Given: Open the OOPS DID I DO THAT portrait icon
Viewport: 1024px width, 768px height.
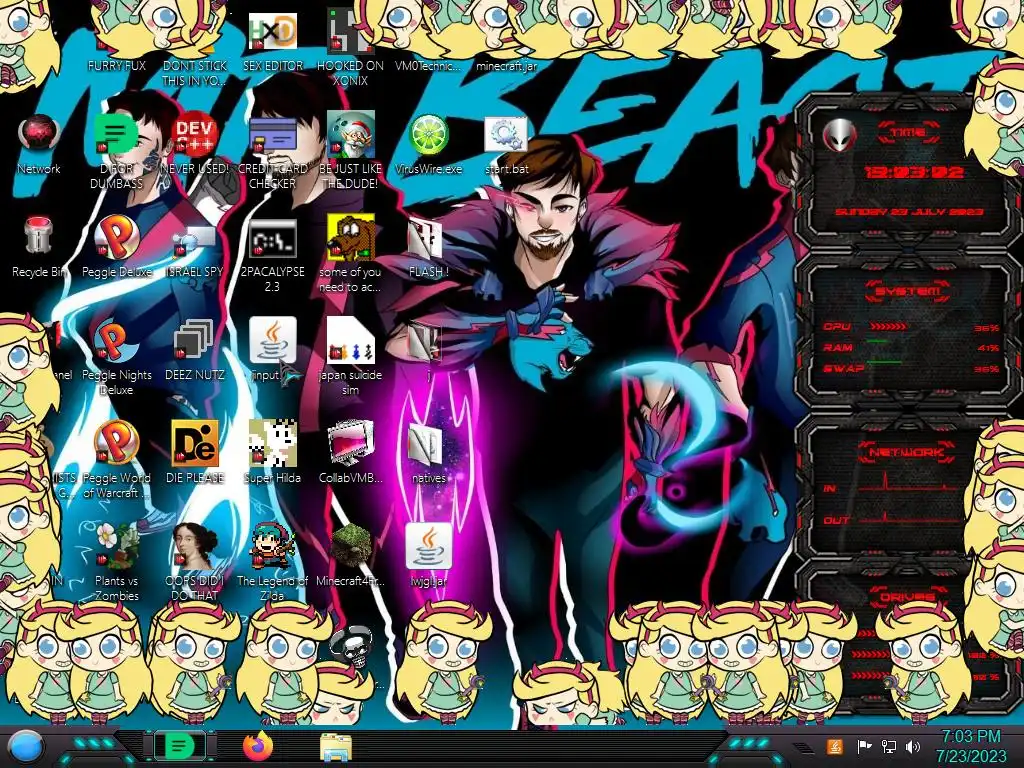Looking at the screenshot, I should coord(195,546).
